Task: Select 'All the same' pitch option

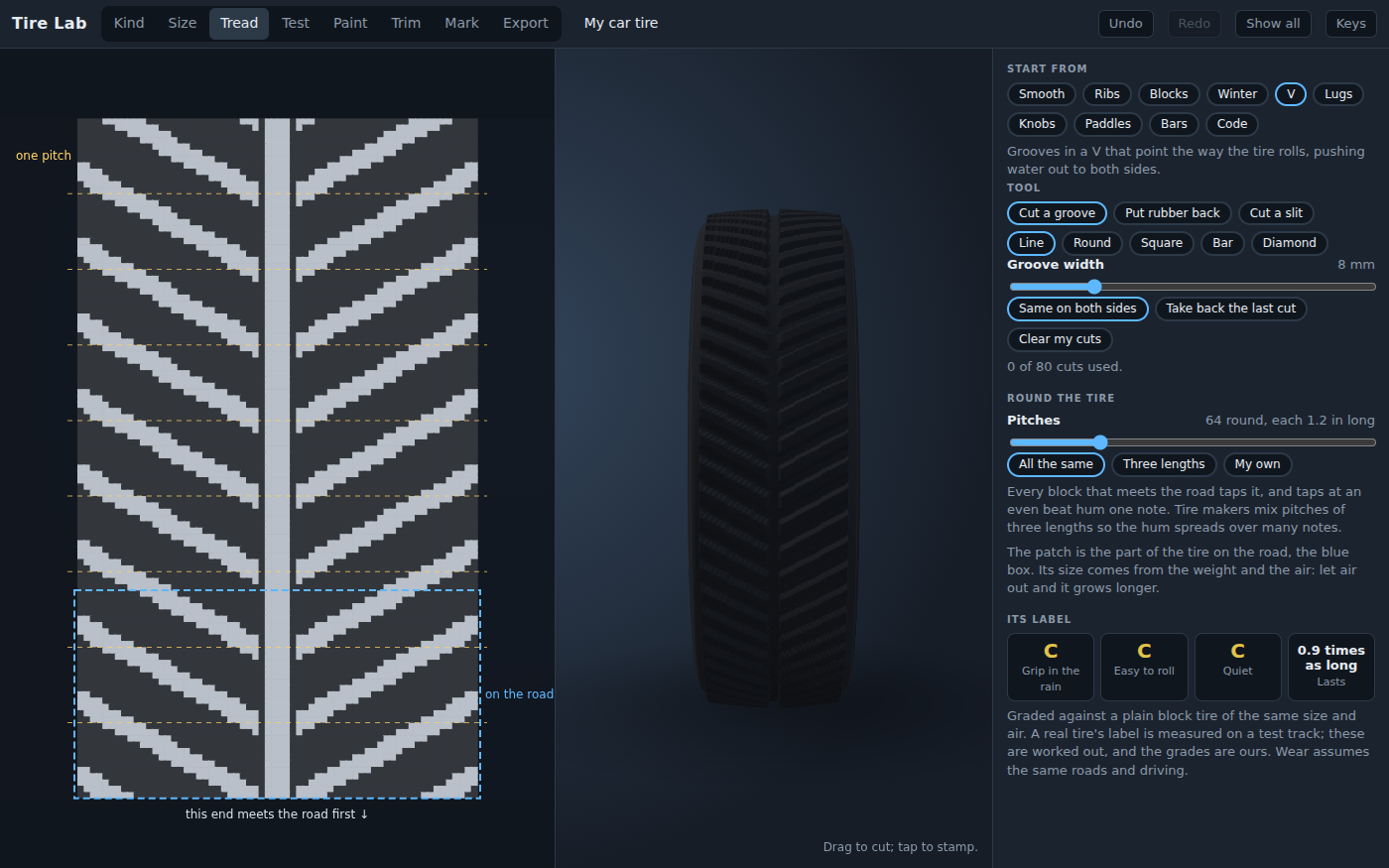Action: pyautogui.click(x=1056, y=464)
